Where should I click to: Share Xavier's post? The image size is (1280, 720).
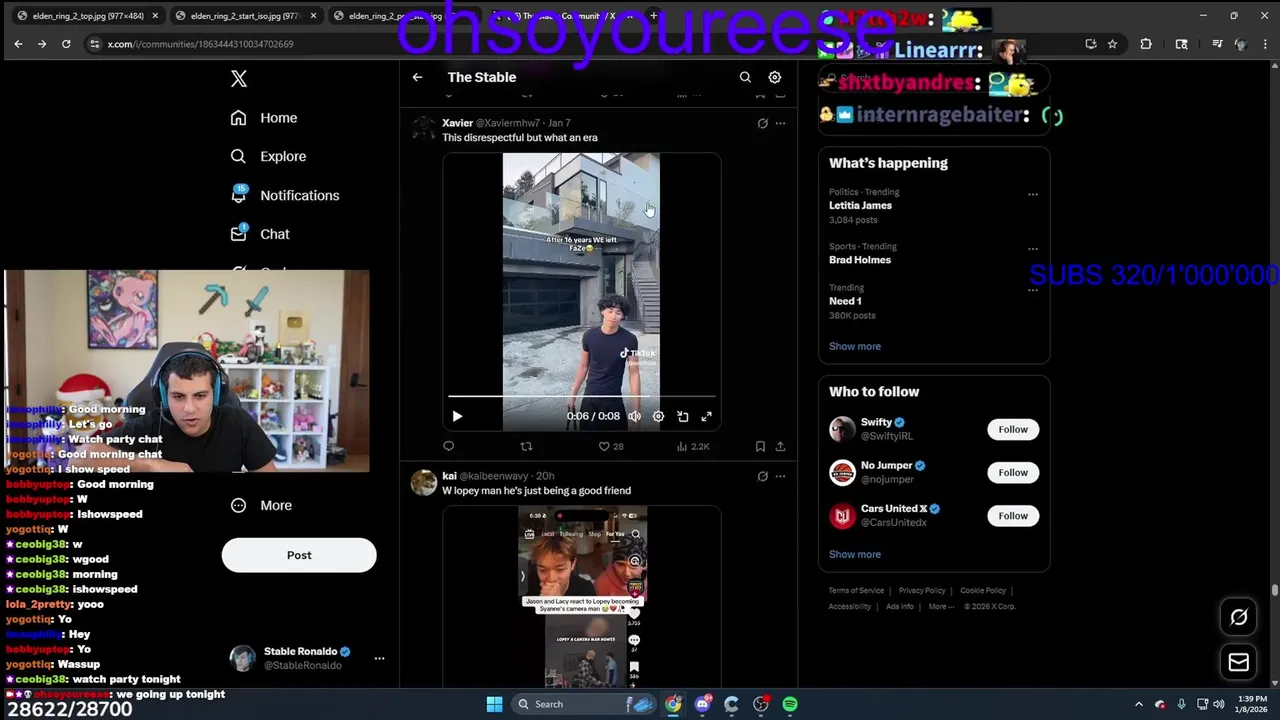pos(780,446)
